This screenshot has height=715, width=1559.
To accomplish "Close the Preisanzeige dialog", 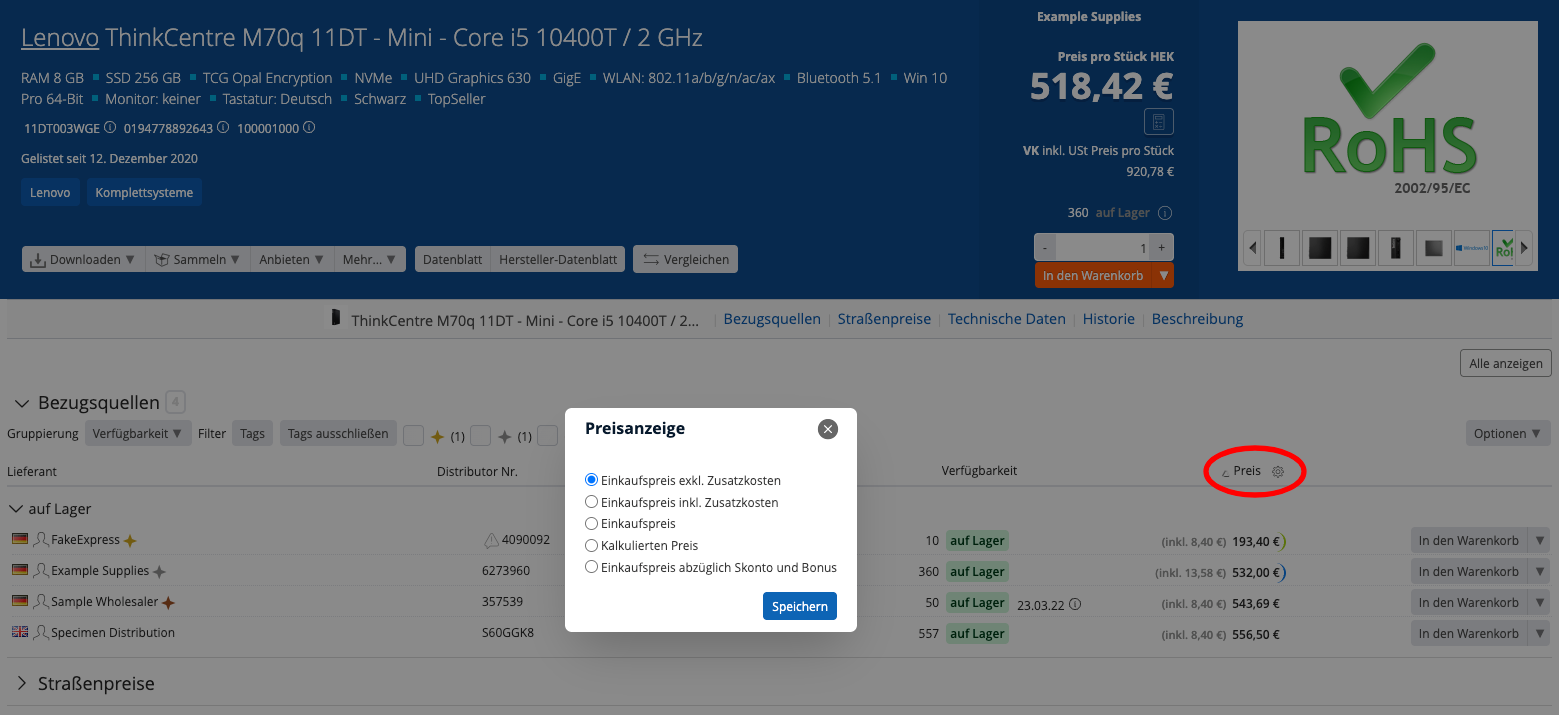I will (x=827, y=429).
